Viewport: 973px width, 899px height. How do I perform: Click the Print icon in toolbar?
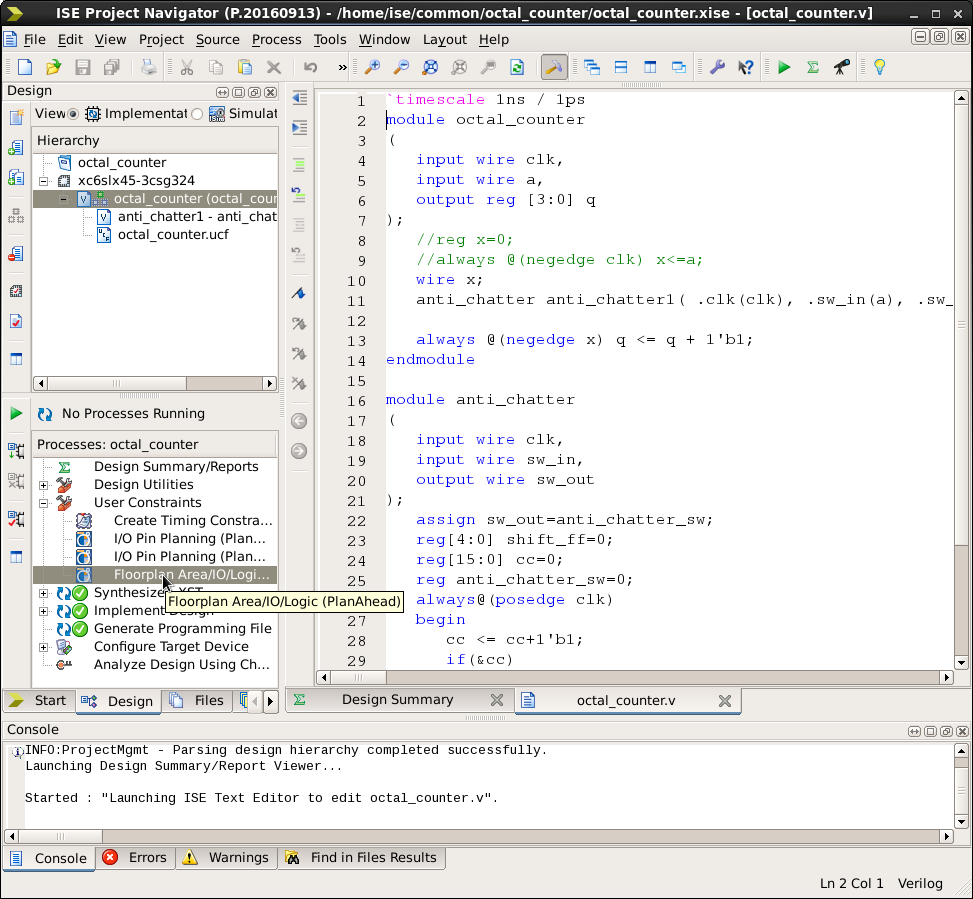click(x=148, y=67)
